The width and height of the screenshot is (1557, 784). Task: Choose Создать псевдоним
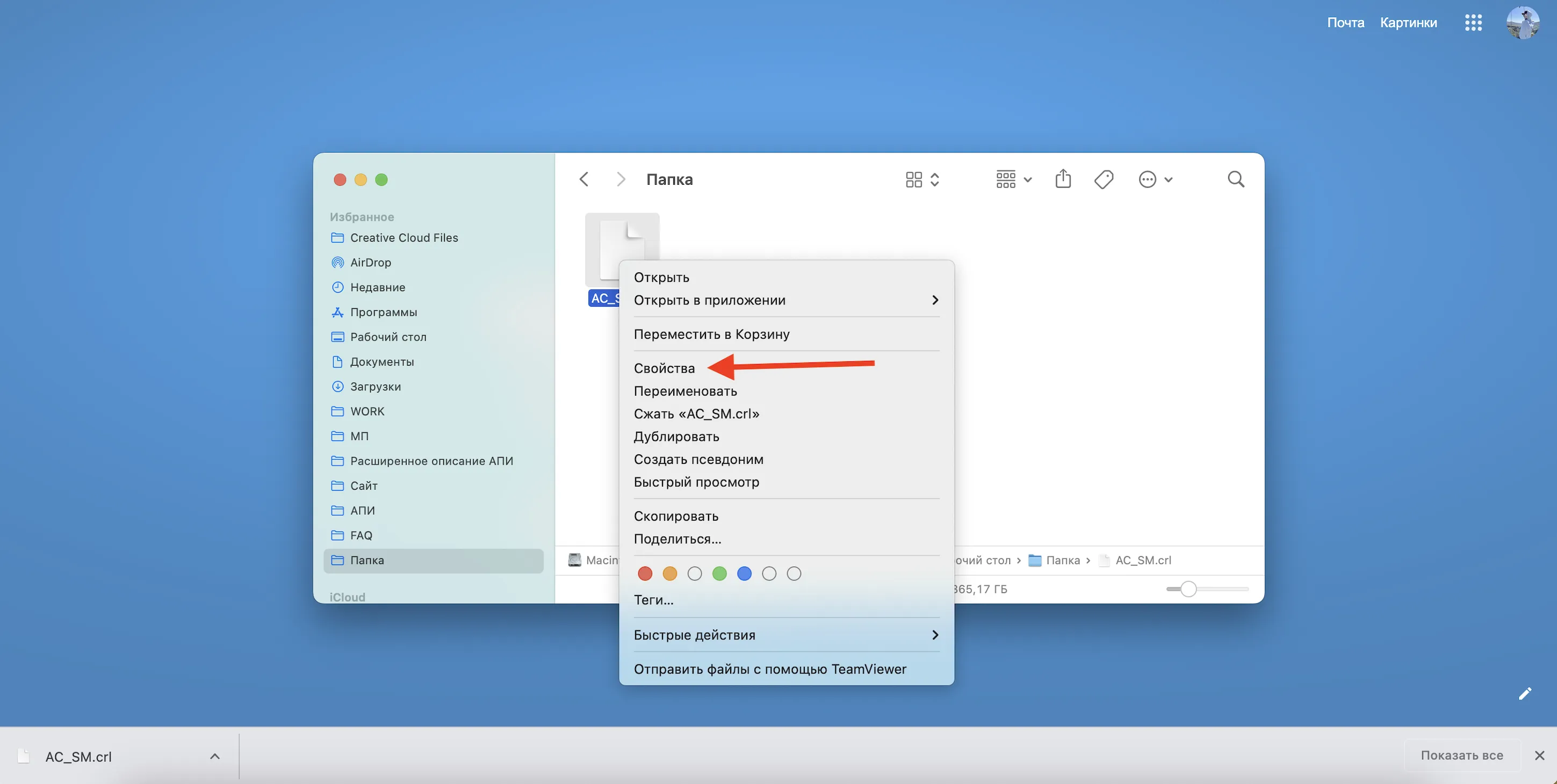[x=787, y=459]
